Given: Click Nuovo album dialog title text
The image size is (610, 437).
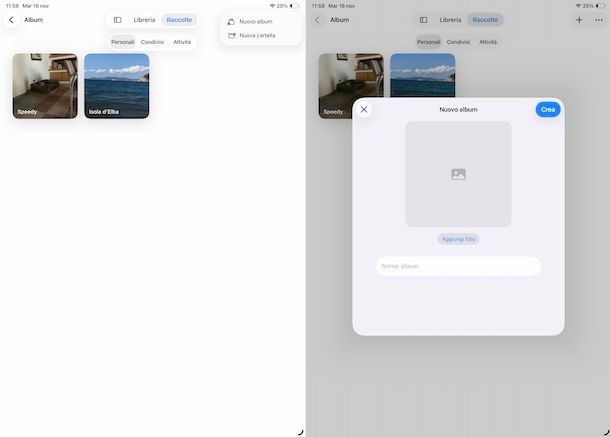Looking at the screenshot, I should coord(458,110).
